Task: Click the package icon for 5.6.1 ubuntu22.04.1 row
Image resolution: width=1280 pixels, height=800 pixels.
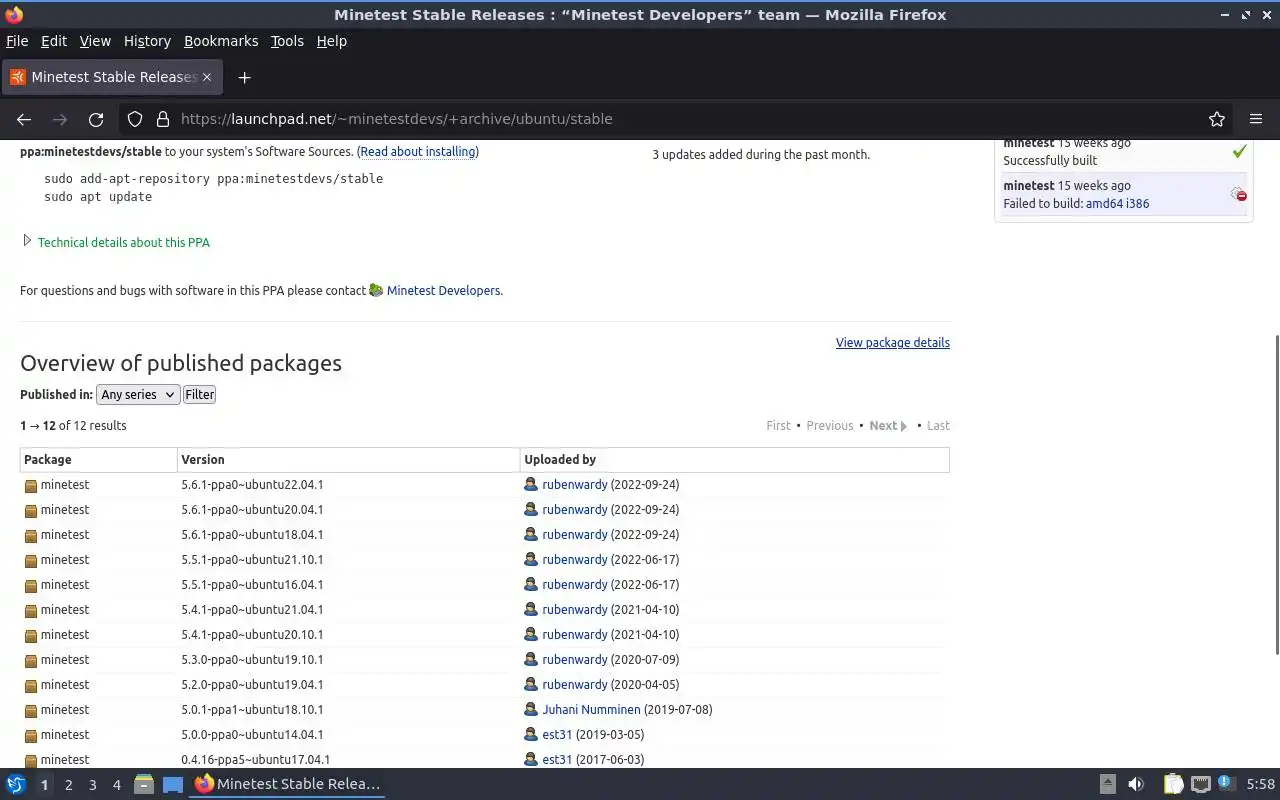Action: click(31, 485)
